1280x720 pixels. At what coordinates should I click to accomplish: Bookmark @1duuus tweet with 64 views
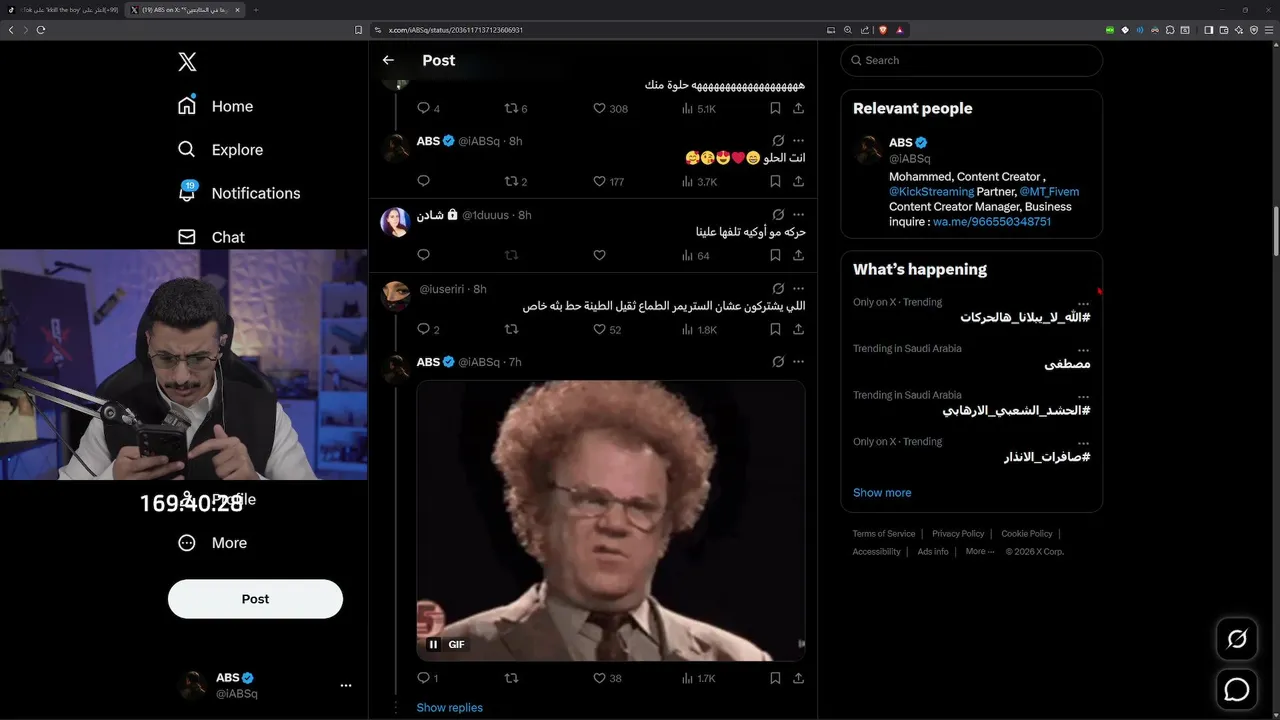click(x=775, y=255)
